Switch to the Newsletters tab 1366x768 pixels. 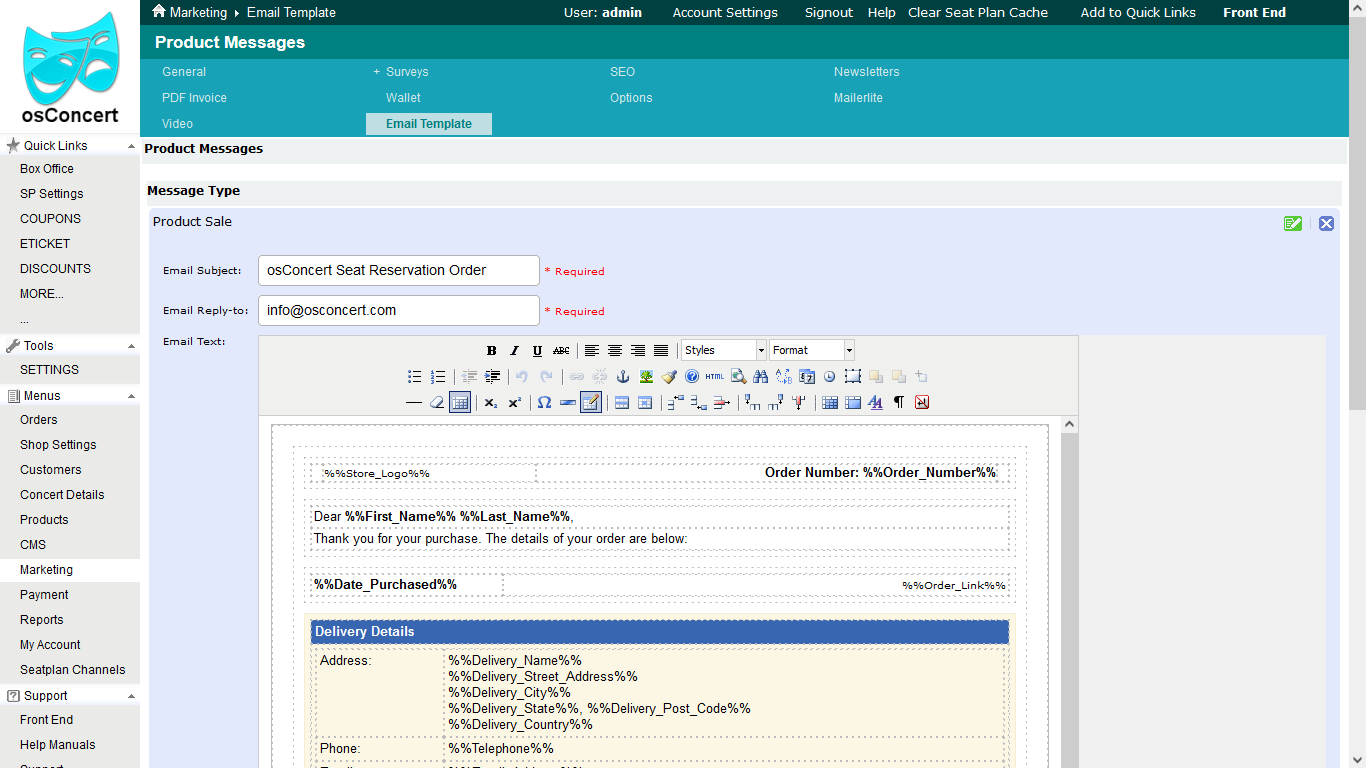866,72
